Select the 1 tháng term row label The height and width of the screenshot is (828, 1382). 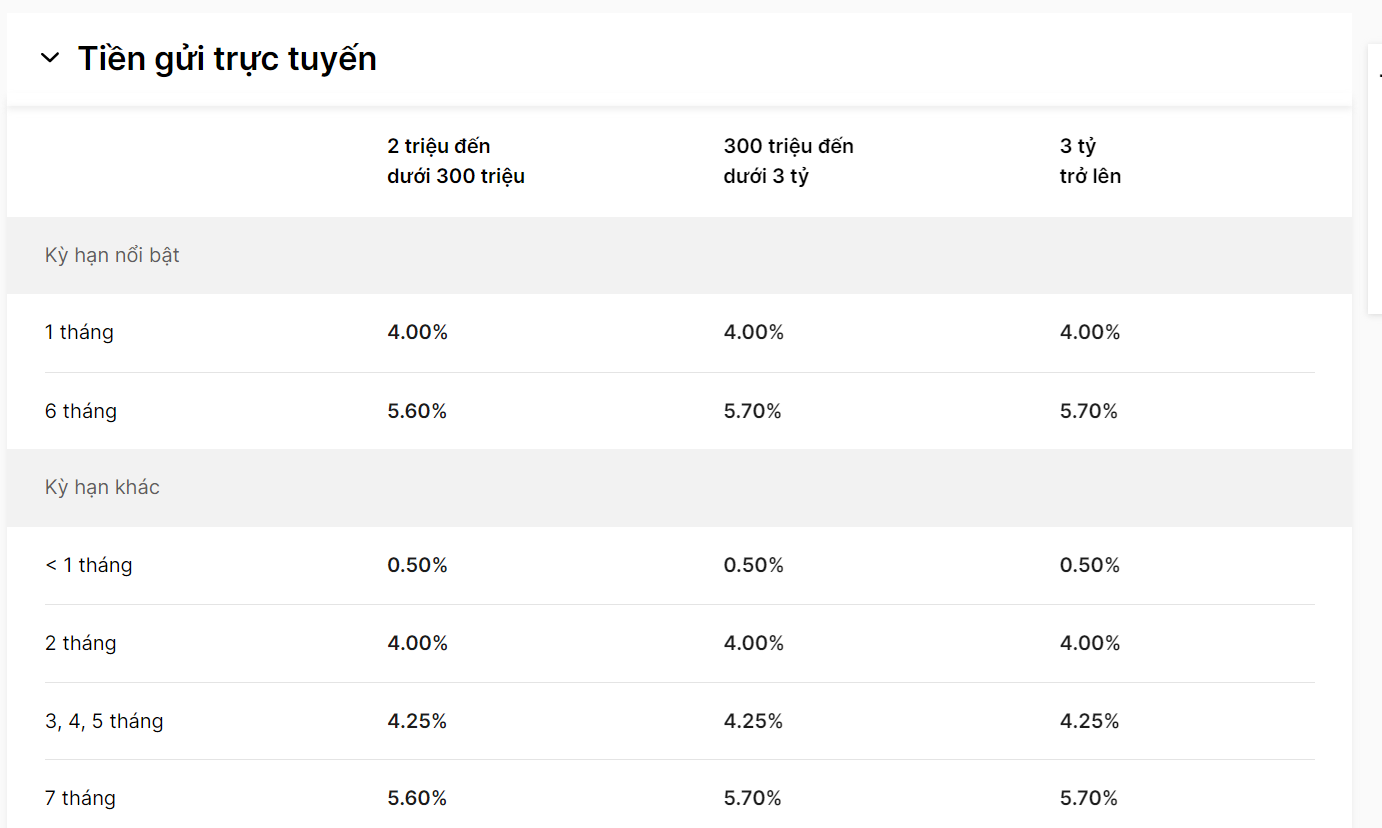79,332
